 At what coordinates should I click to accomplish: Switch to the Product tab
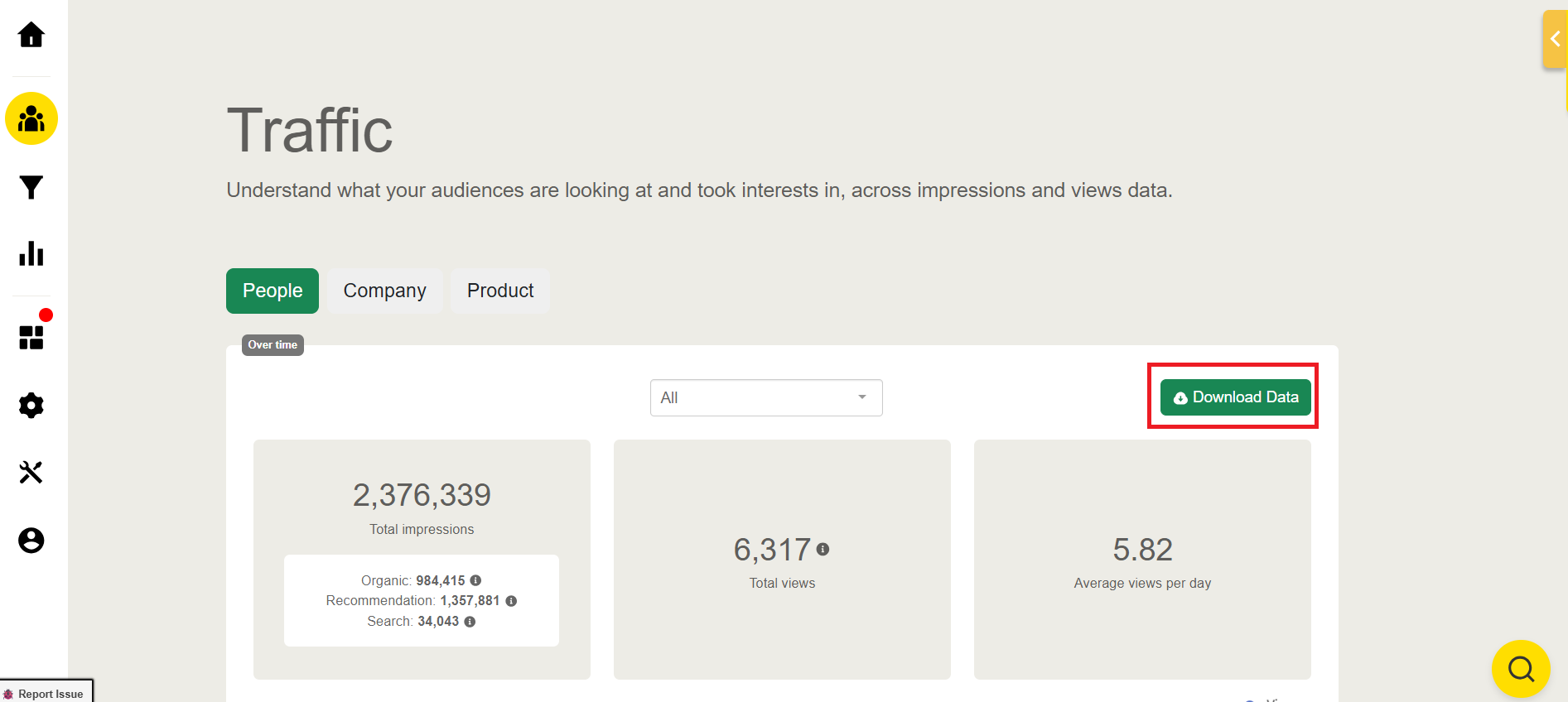pos(500,291)
